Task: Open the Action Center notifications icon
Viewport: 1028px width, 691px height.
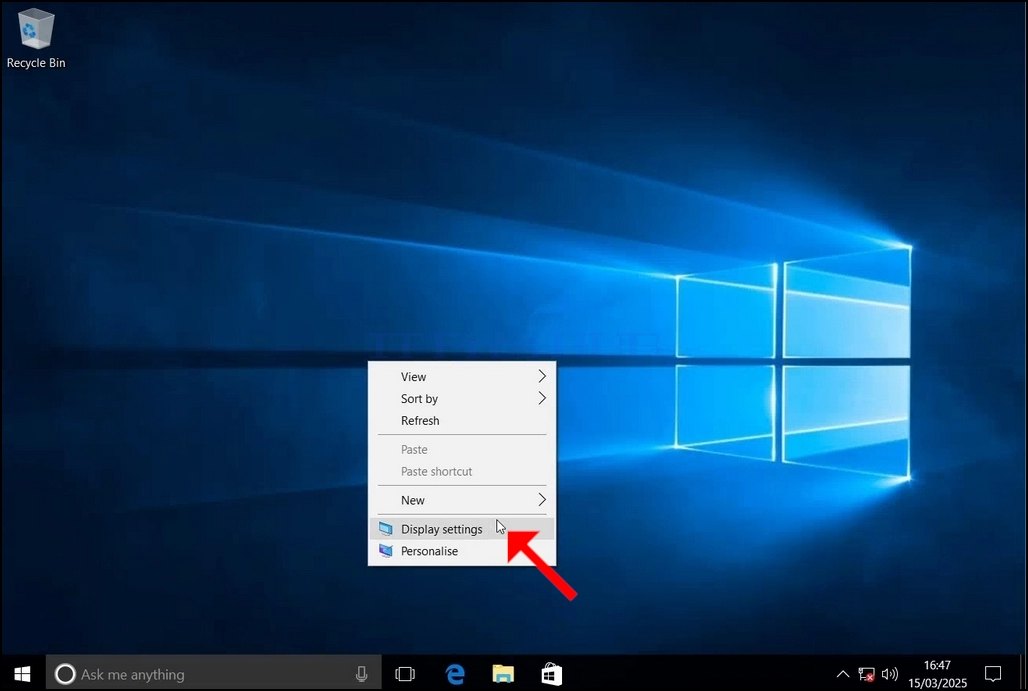Action: tap(993, 673)
